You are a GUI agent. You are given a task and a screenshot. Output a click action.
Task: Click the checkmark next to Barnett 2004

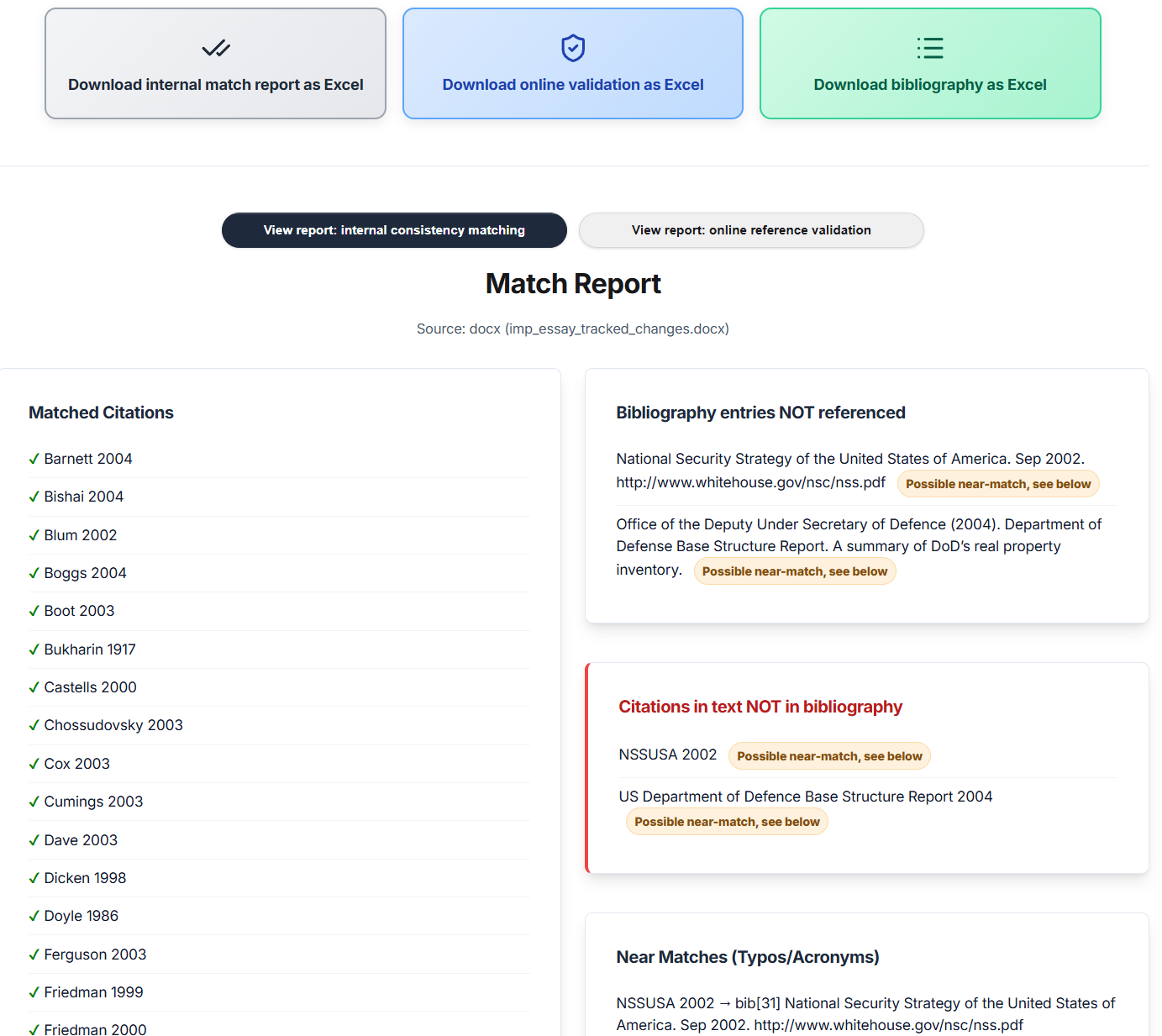tap(34, 459)
